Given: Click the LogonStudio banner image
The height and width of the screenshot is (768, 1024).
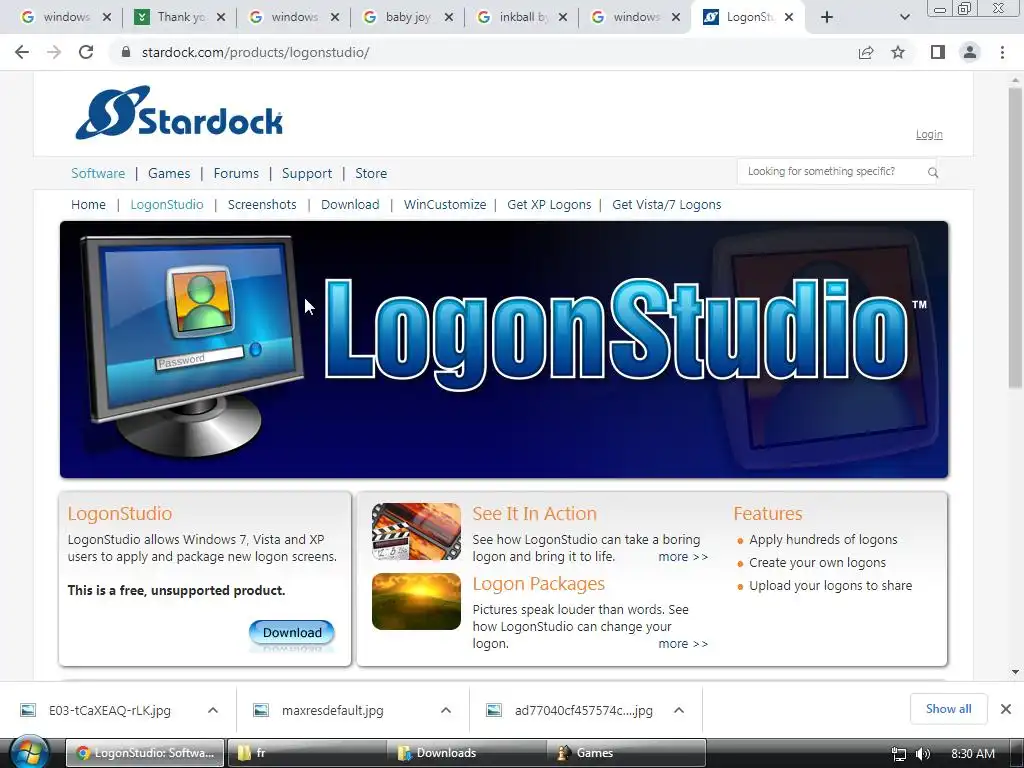Looking at the screenshot, I should (x=504, y=349).
